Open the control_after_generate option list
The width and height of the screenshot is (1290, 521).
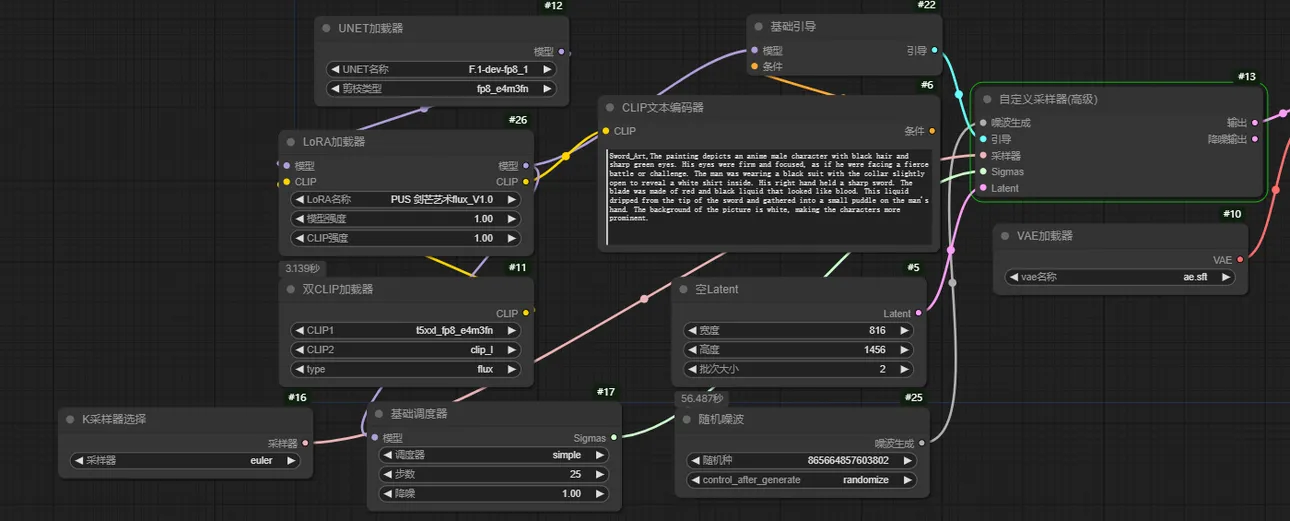pos(801,480)
